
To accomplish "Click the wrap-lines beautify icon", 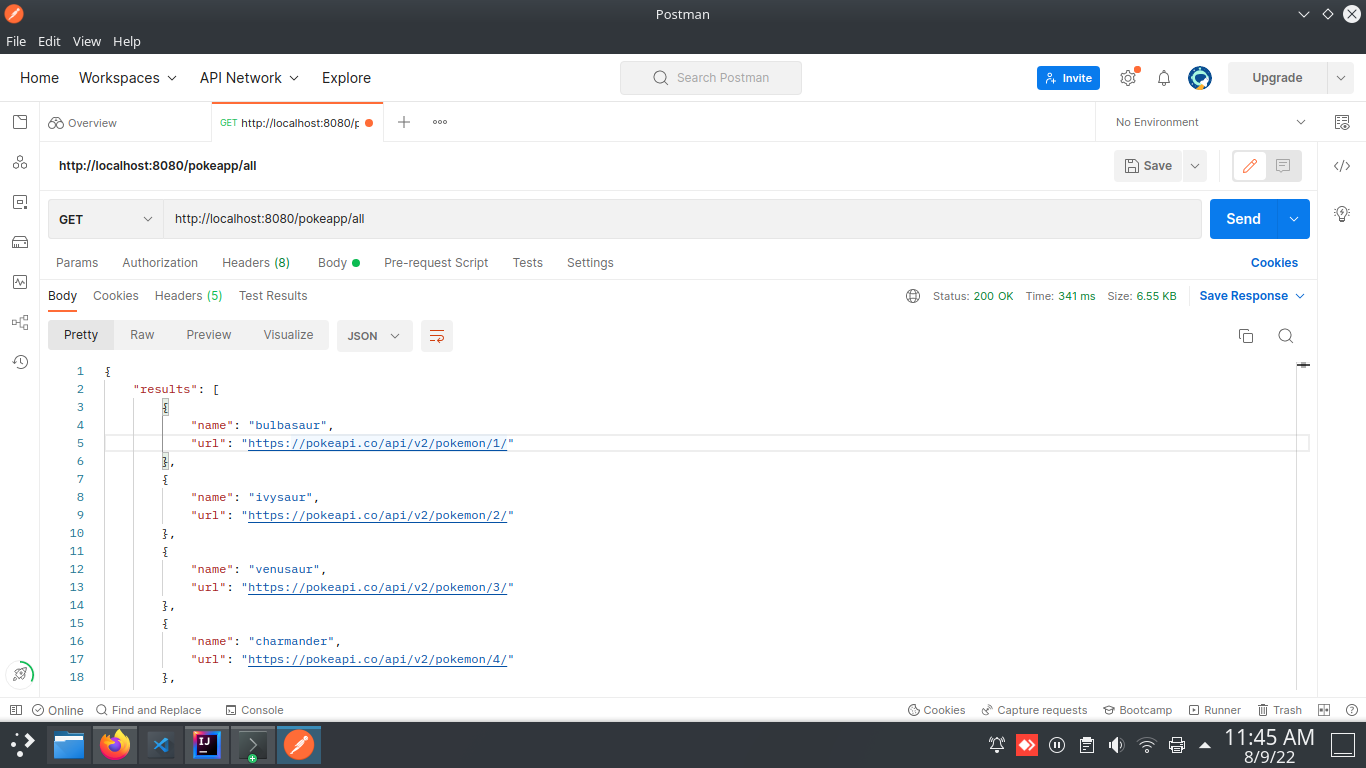I will coord(436,337).
